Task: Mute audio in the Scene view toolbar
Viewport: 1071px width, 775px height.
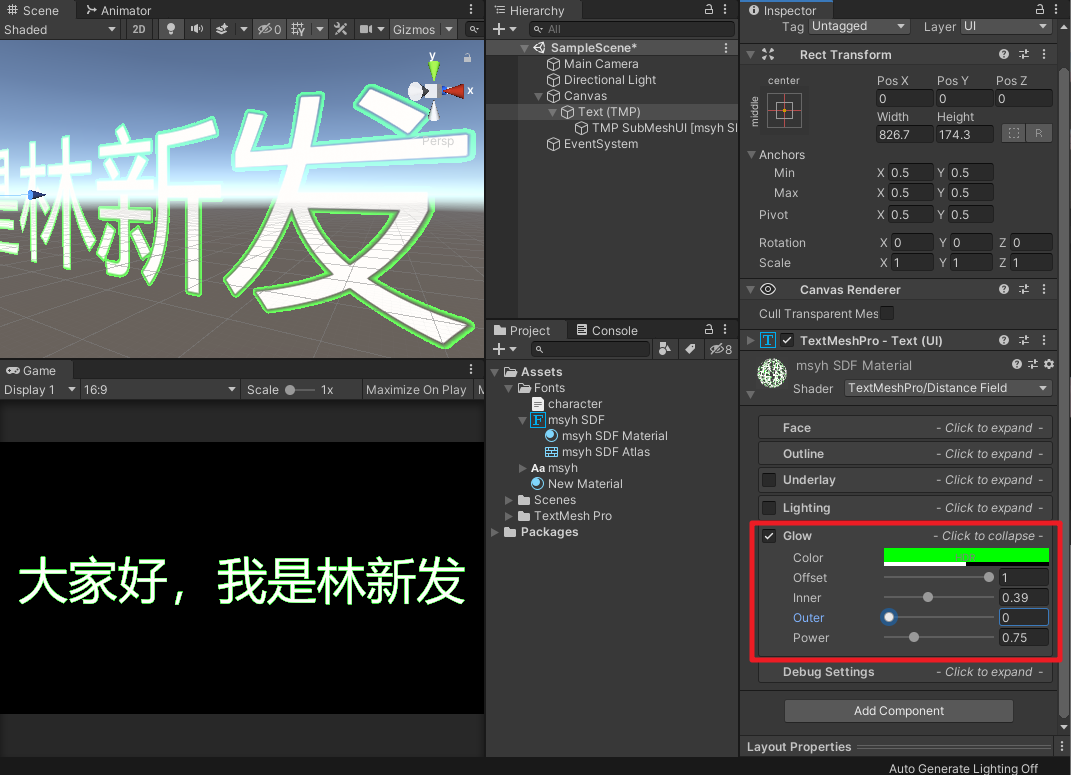Action: (197, 29)
